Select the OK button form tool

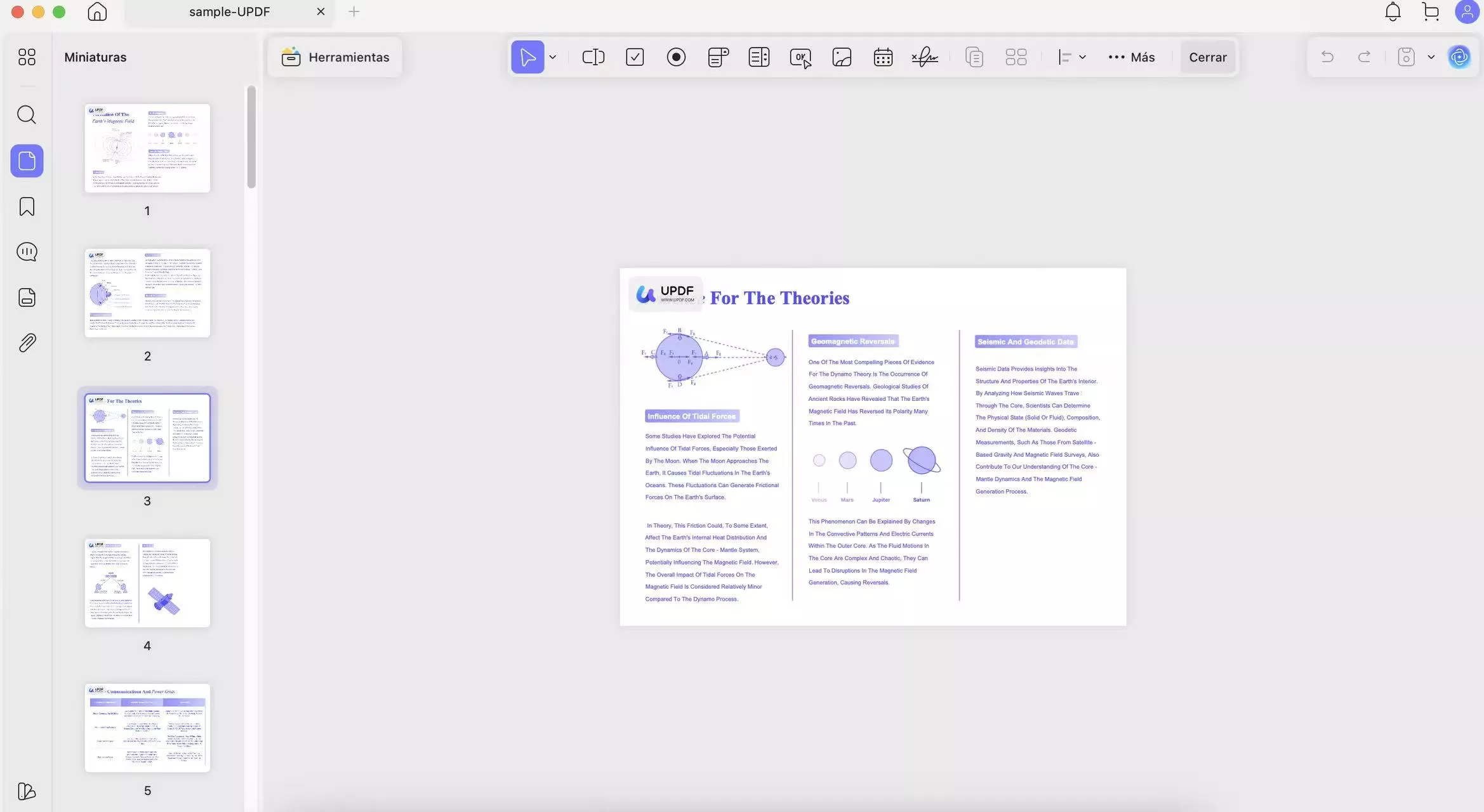pyautogui.click(x=800, y=58)
